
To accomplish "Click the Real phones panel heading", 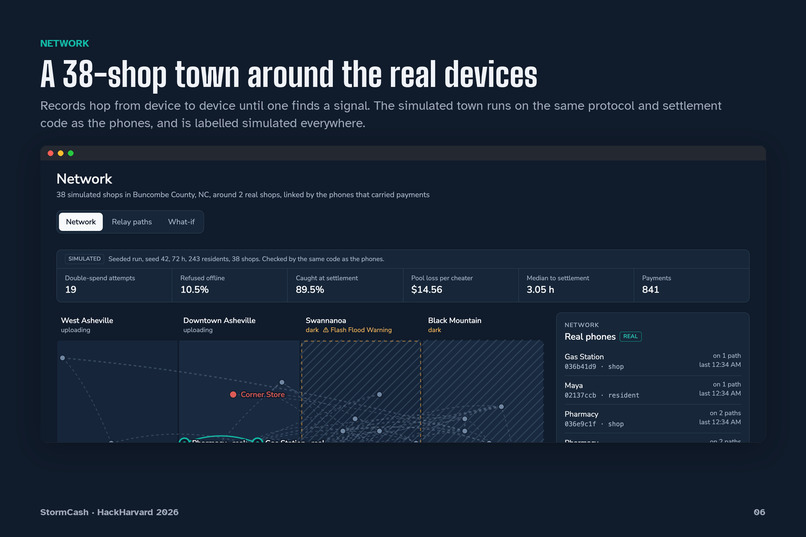I will (x=590, y=337).
